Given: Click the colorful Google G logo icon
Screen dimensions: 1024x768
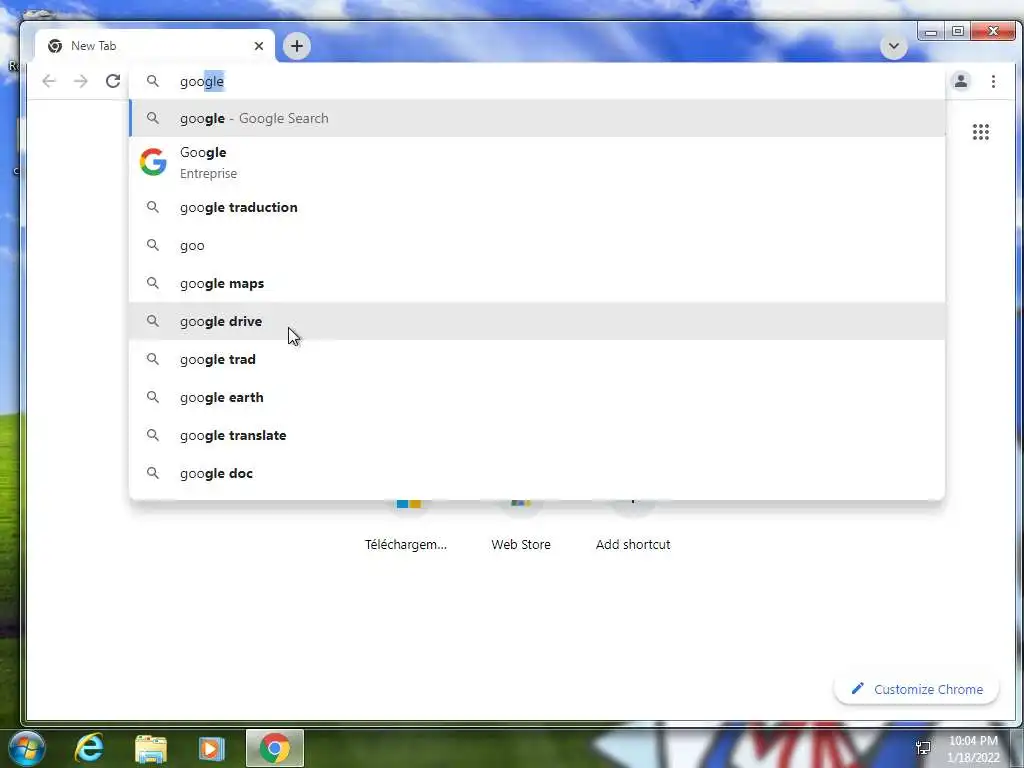Looking at the screenshot, I should click(x=153, y=162).
